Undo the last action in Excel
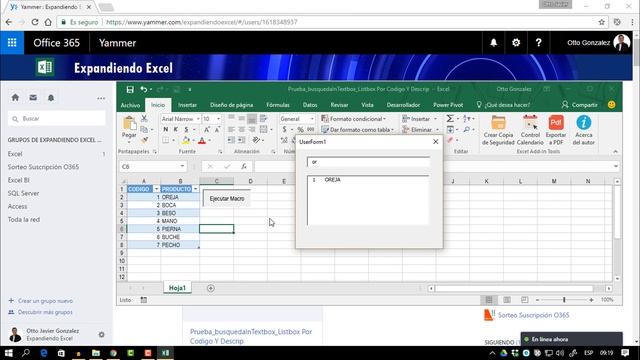640x360 pixels. point(143,89)
